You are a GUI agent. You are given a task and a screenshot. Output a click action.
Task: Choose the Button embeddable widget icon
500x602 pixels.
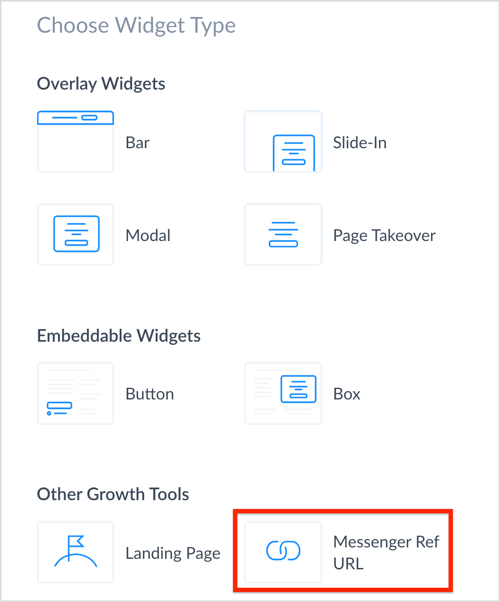(x=75, y=393)
